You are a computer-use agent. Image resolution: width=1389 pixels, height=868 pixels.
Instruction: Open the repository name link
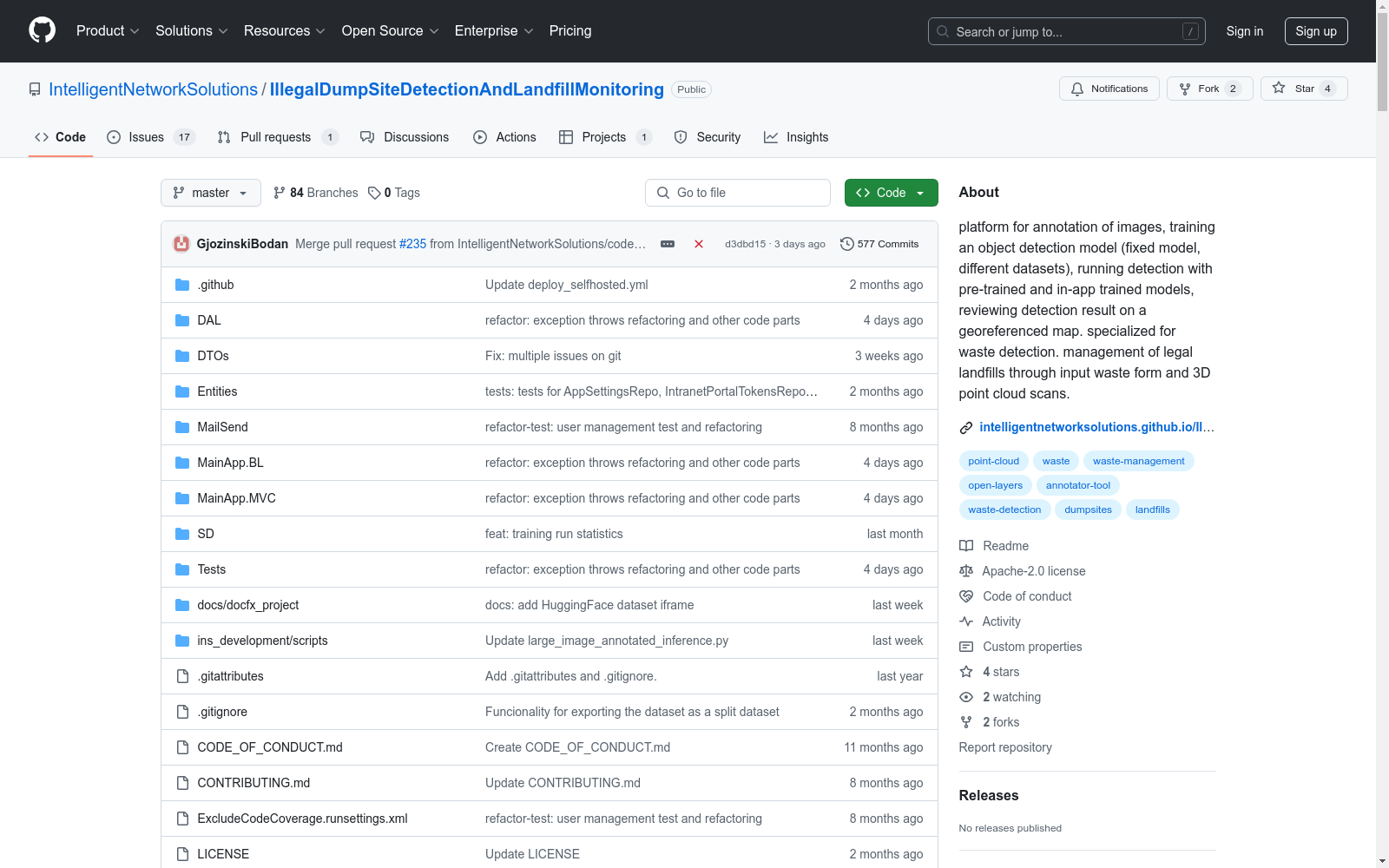coord(467,89)
